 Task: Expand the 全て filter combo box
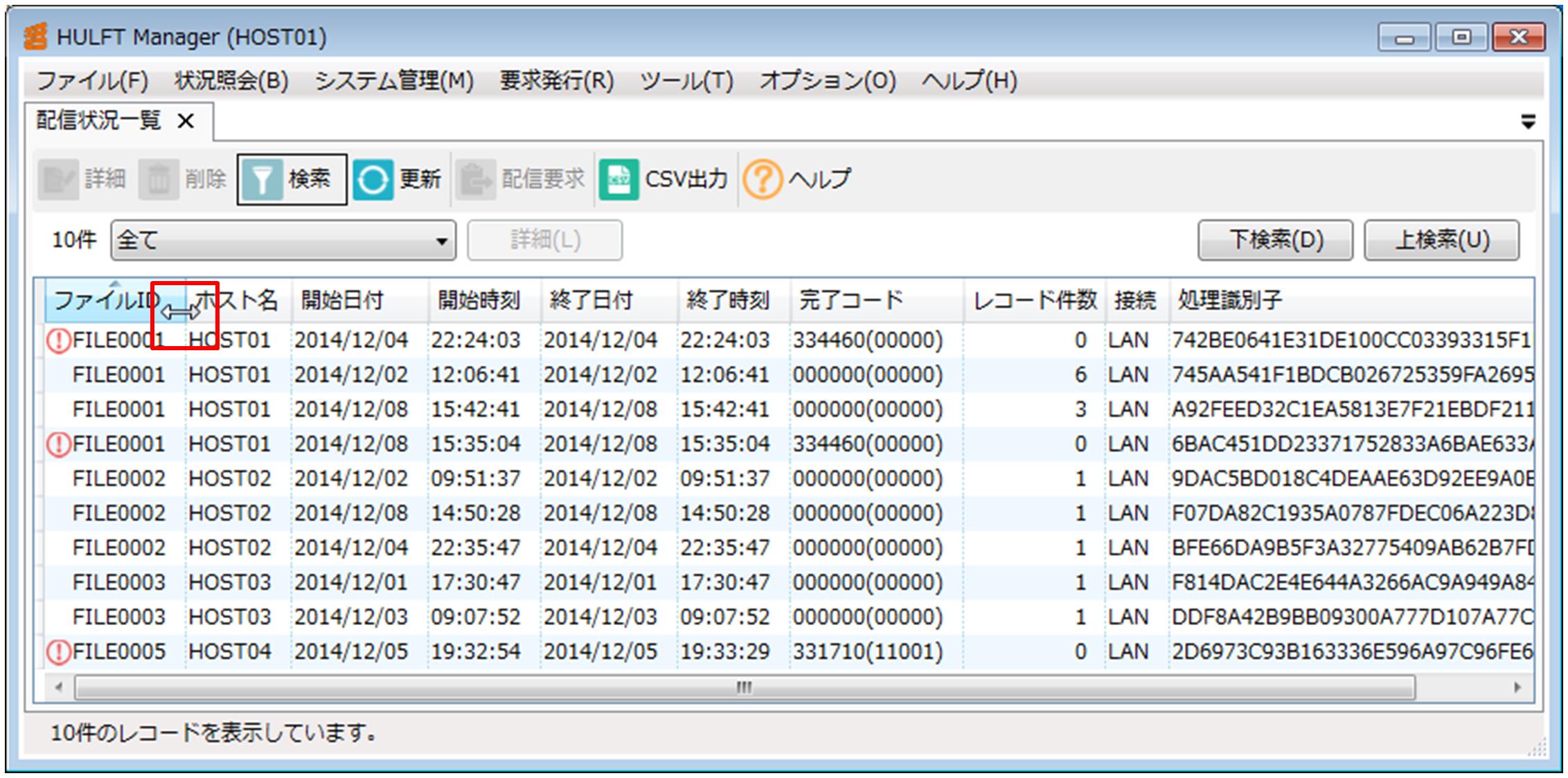point(283,240)
